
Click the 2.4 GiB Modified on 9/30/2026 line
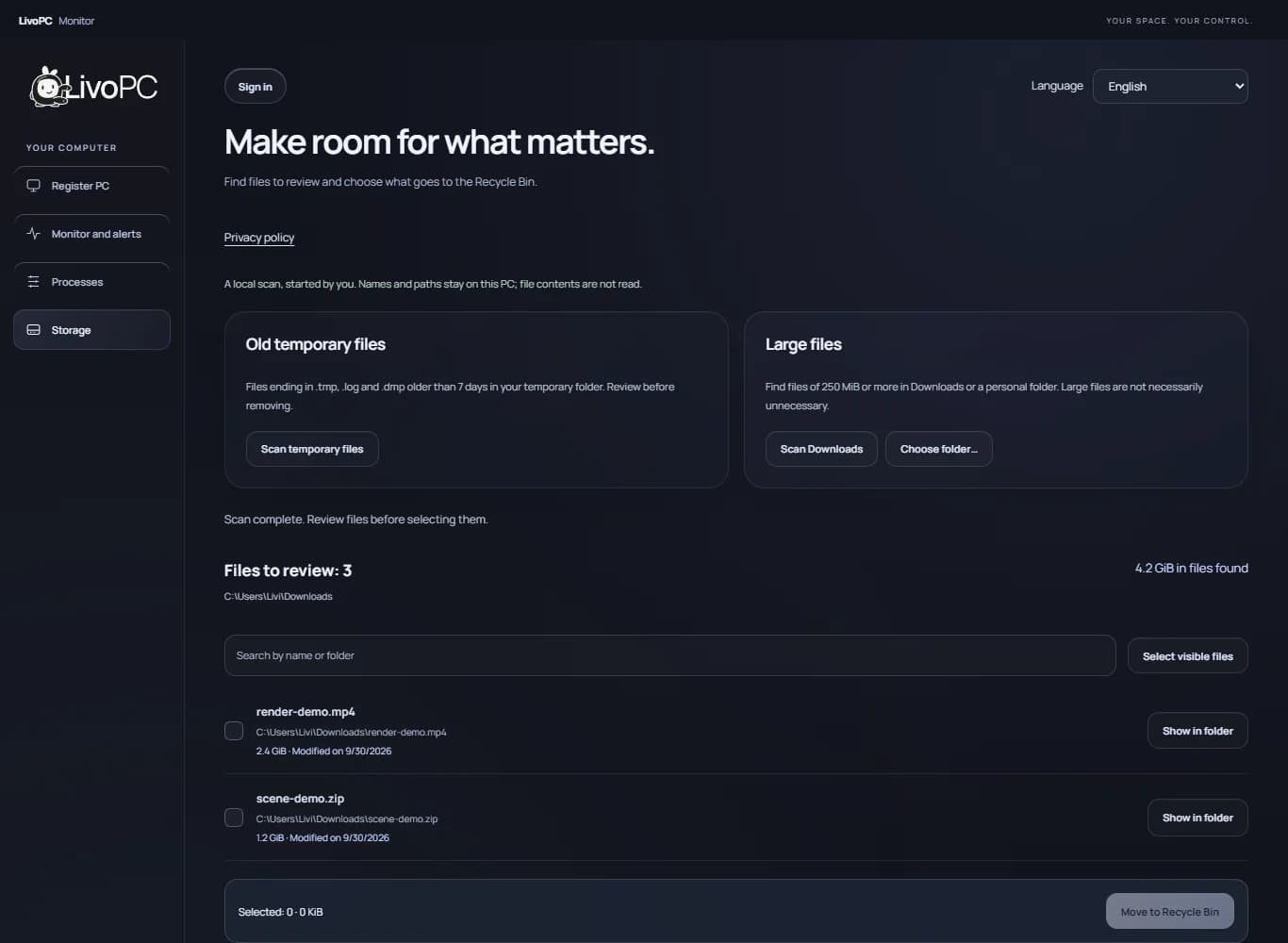pyautogui.click(x=323, y=752)
